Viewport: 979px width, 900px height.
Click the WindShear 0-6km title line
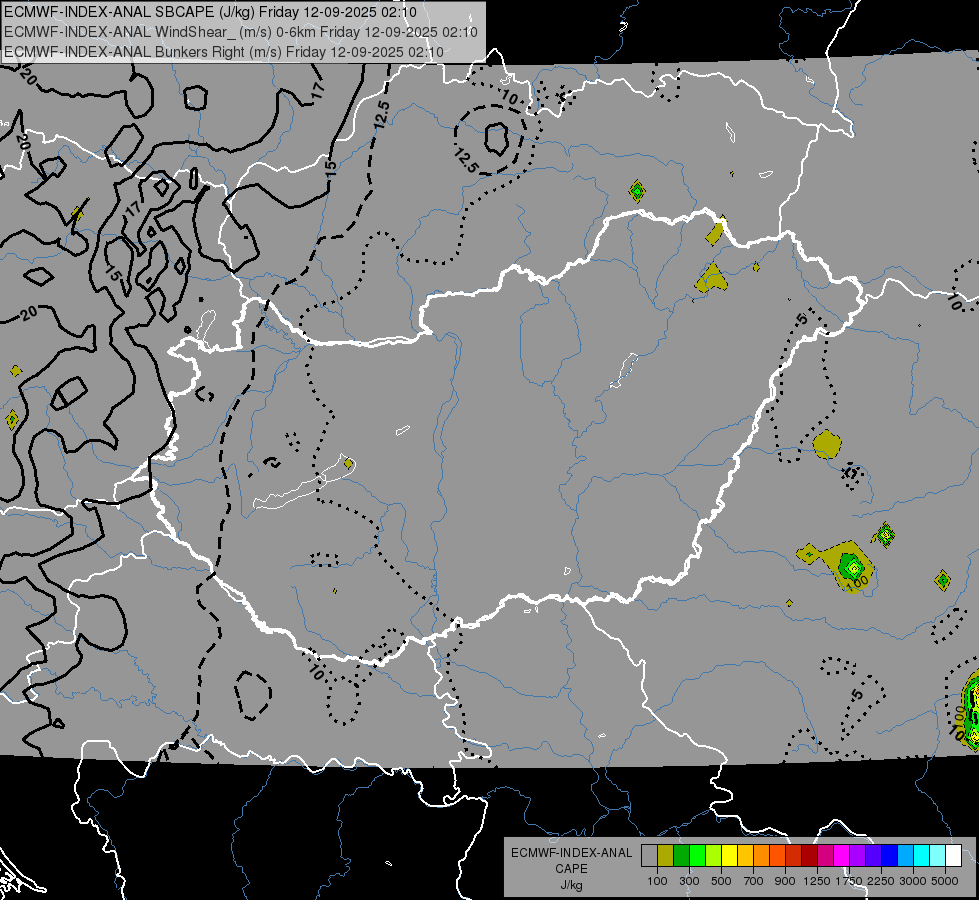241,32
